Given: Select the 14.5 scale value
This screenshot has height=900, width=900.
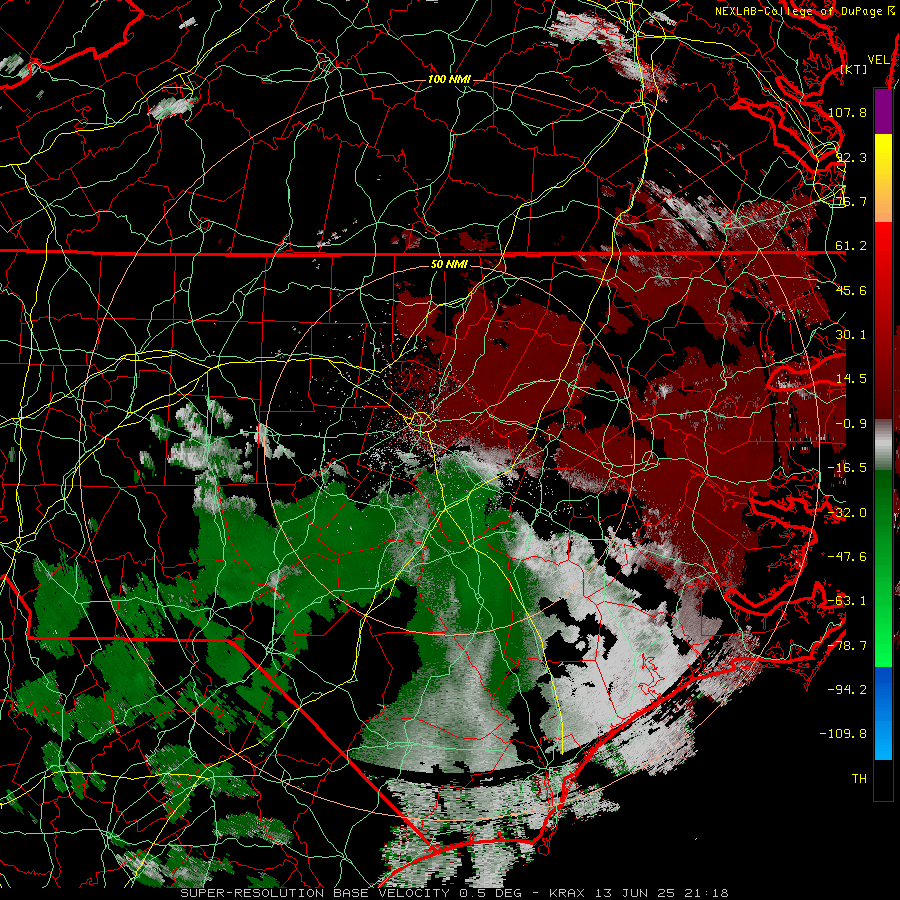Looking at the screenshot, I should (851, 379).
